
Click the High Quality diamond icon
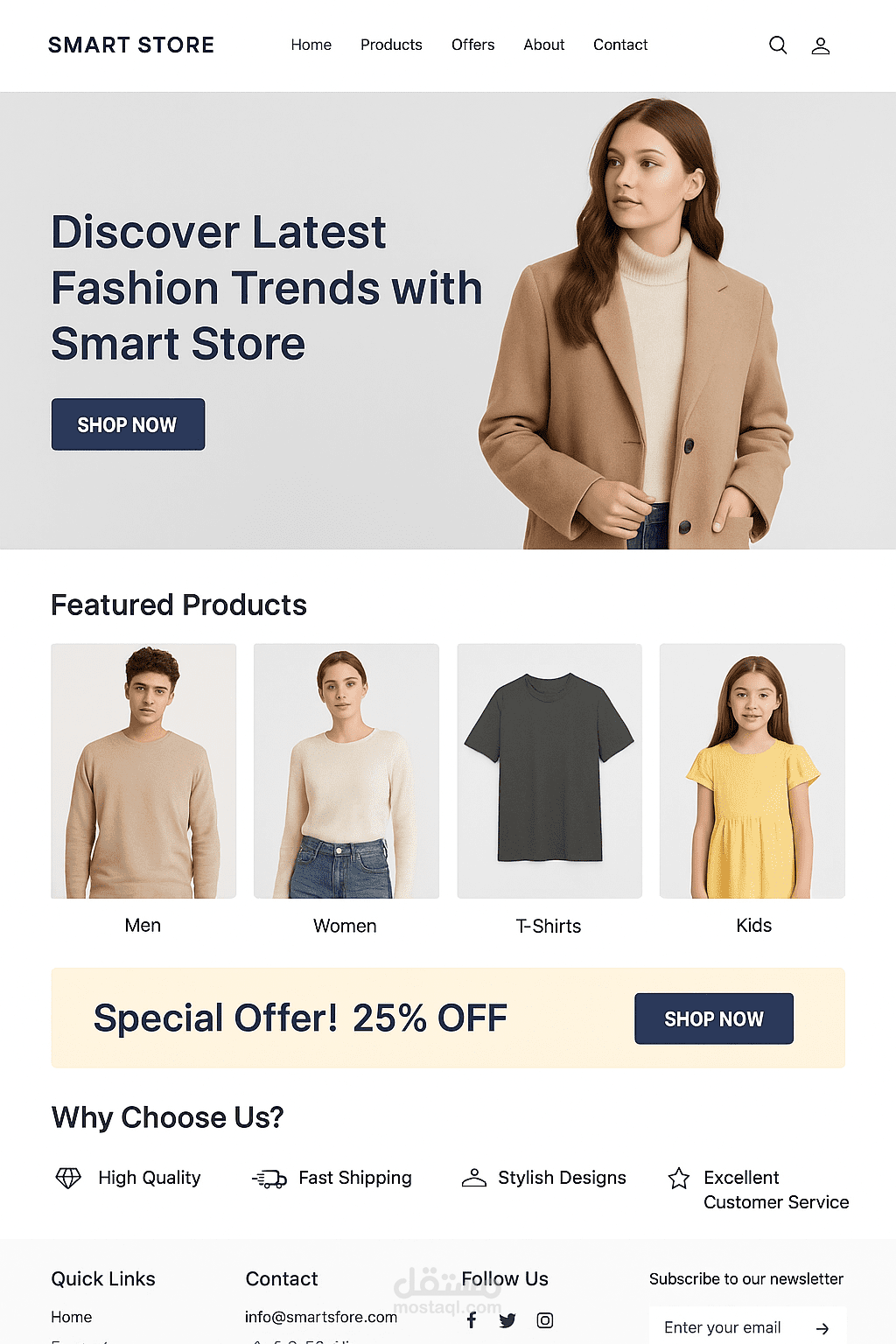(68, 1178)
